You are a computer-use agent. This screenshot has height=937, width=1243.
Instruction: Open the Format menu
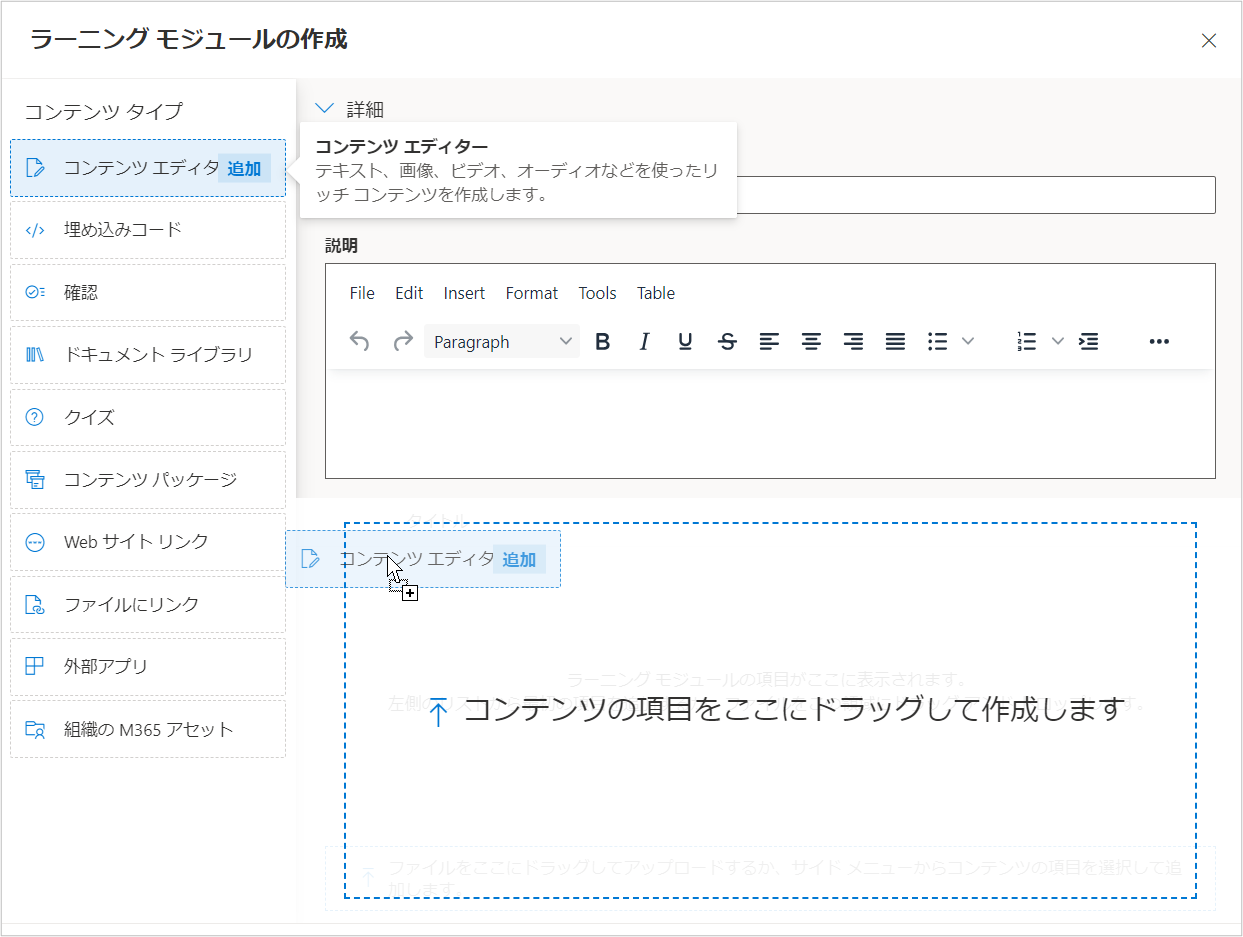(532, 293)
